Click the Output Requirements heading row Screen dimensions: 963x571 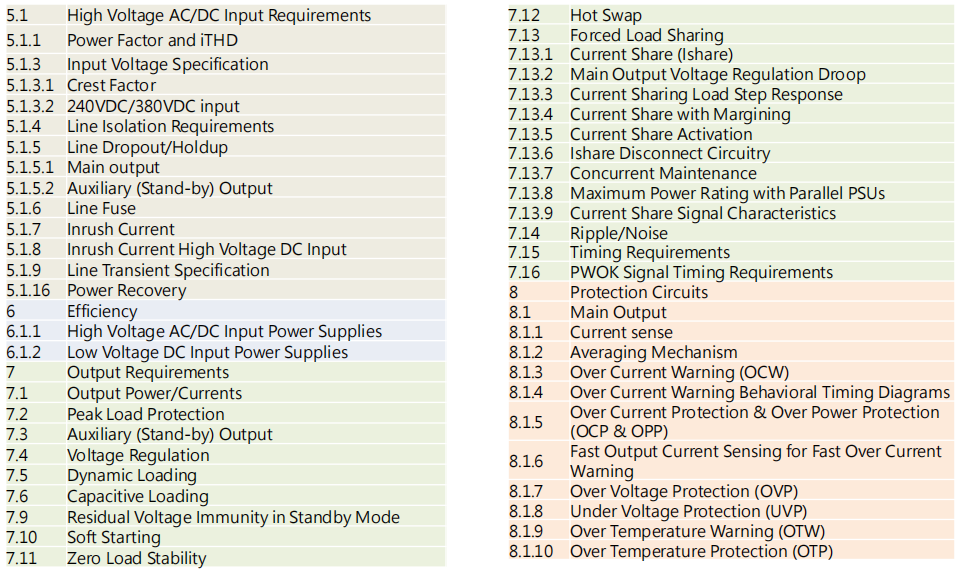(225, 372)
